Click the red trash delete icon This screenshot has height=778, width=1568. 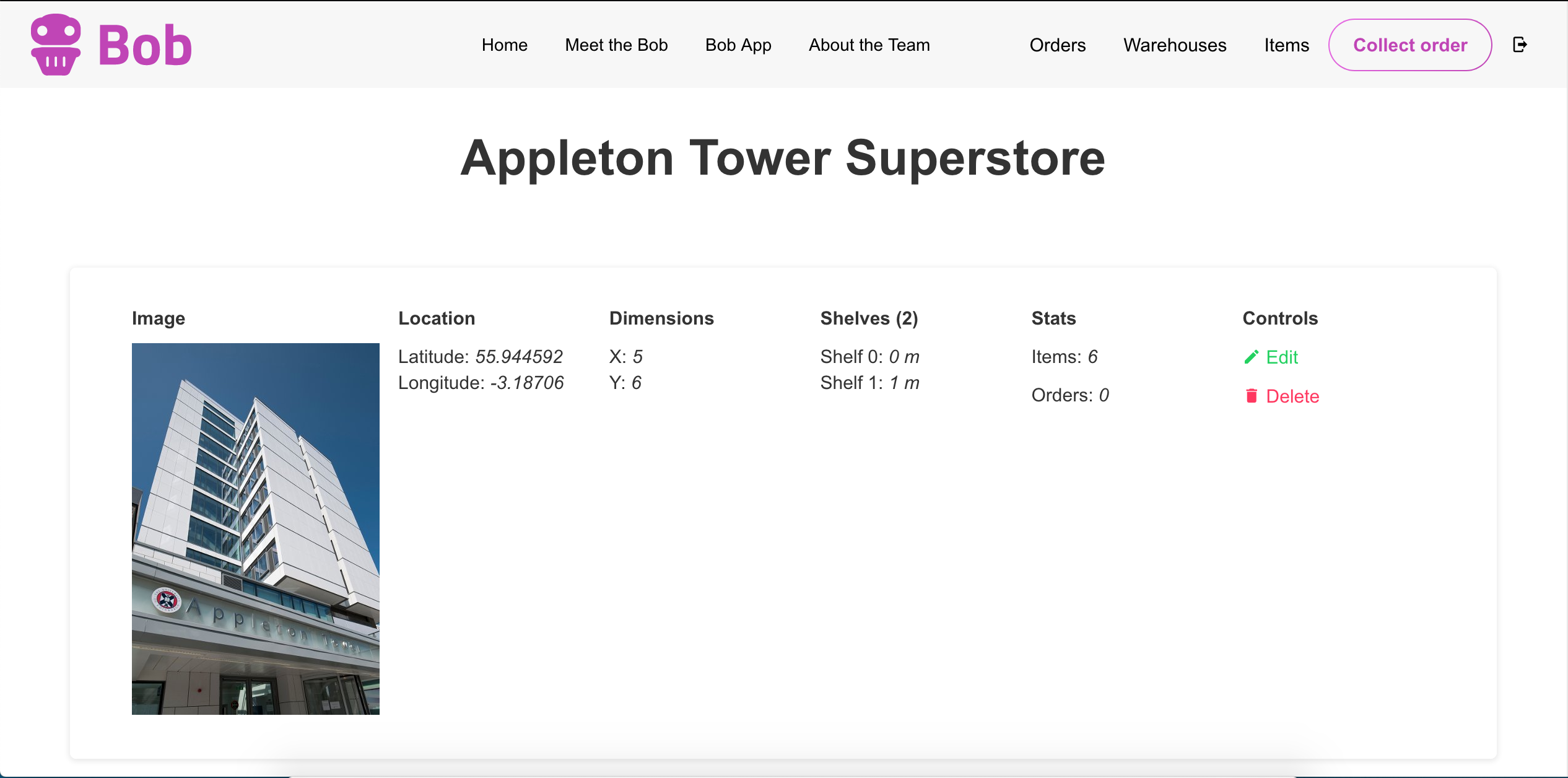tap(1251, 396)
